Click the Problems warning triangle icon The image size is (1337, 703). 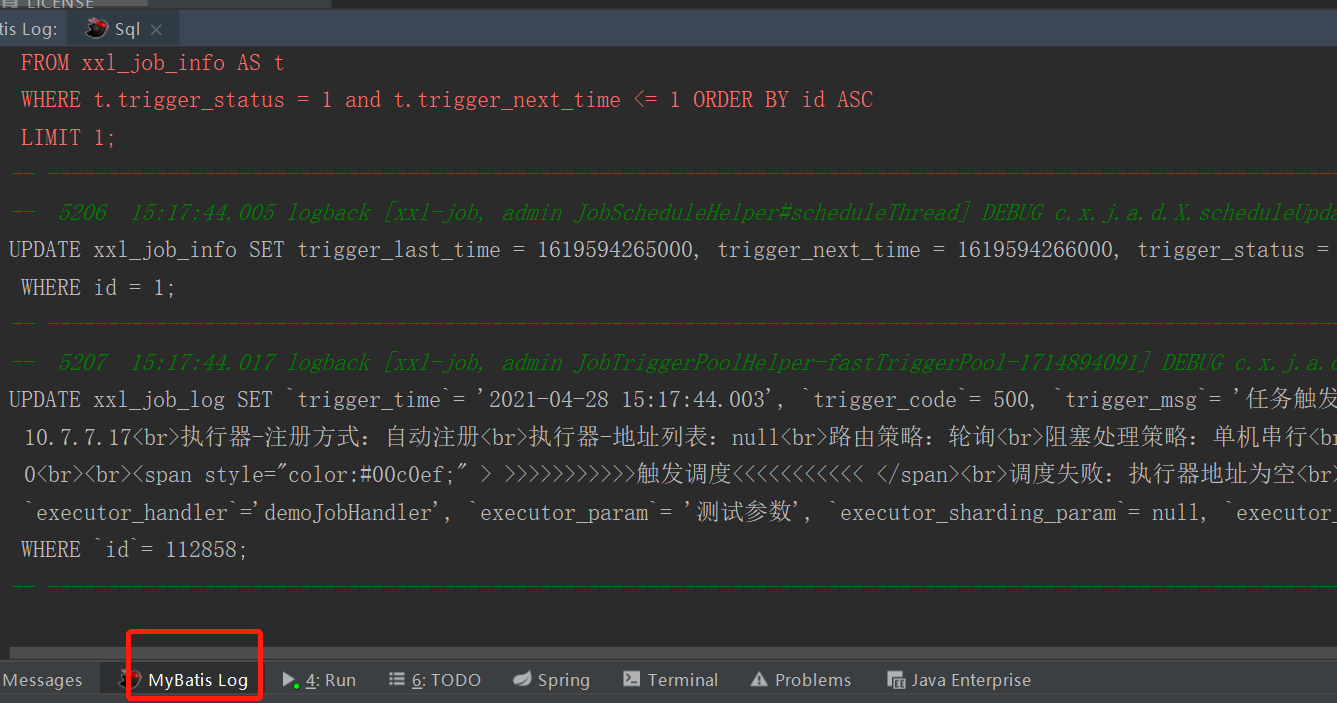coord(759,680)
